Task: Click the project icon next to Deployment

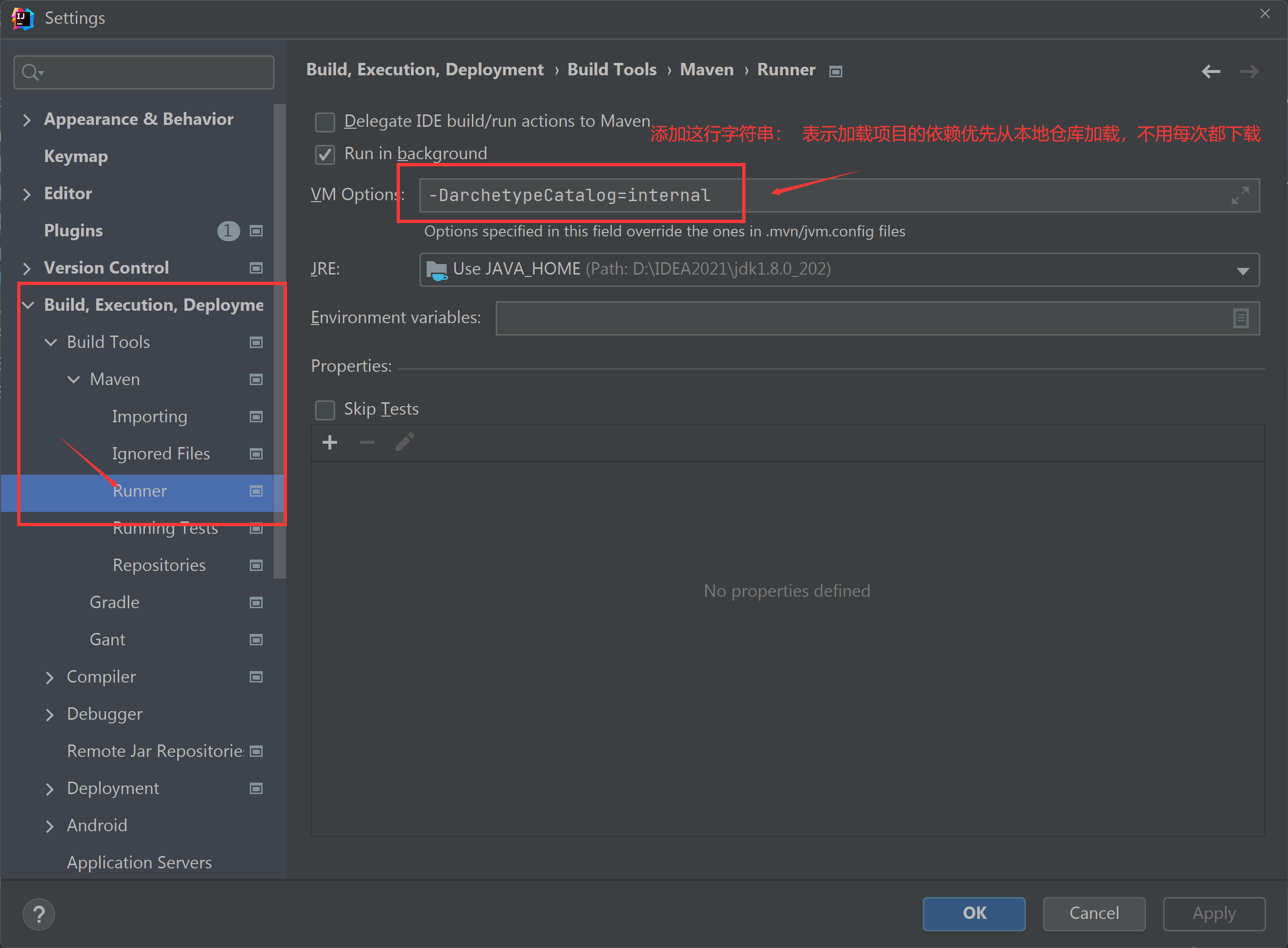Action: coord(256,788)
